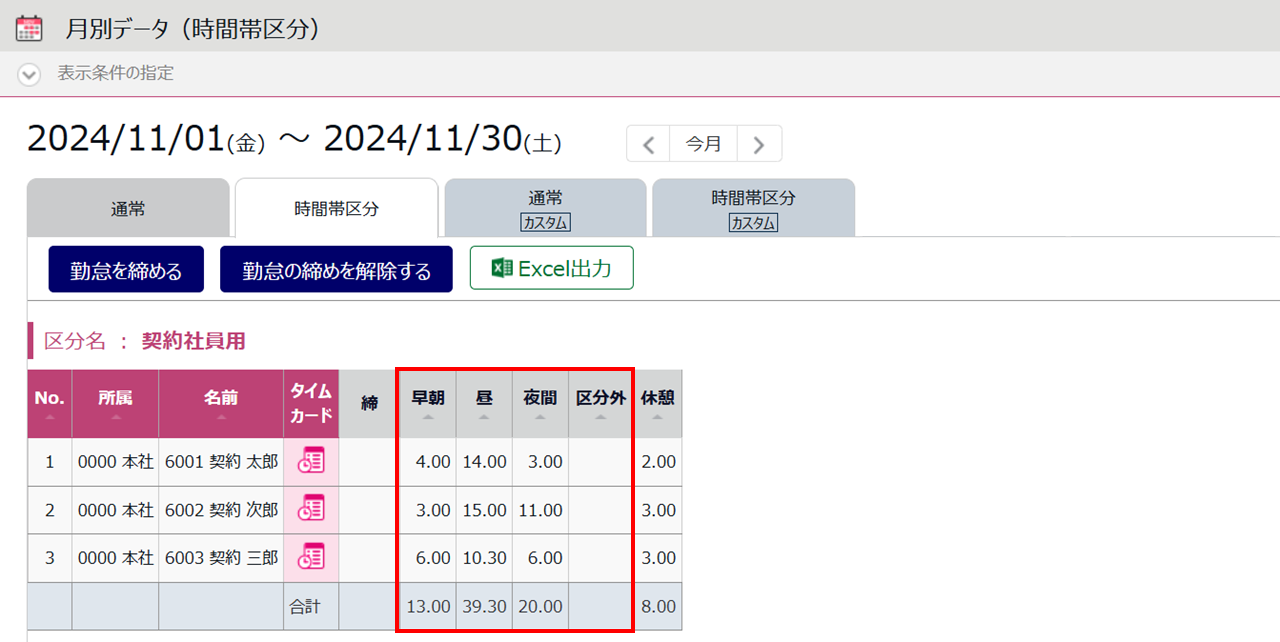Open time card for 契約 次郎
Viewport: 1280px width, 642px height.
point(311,508)
